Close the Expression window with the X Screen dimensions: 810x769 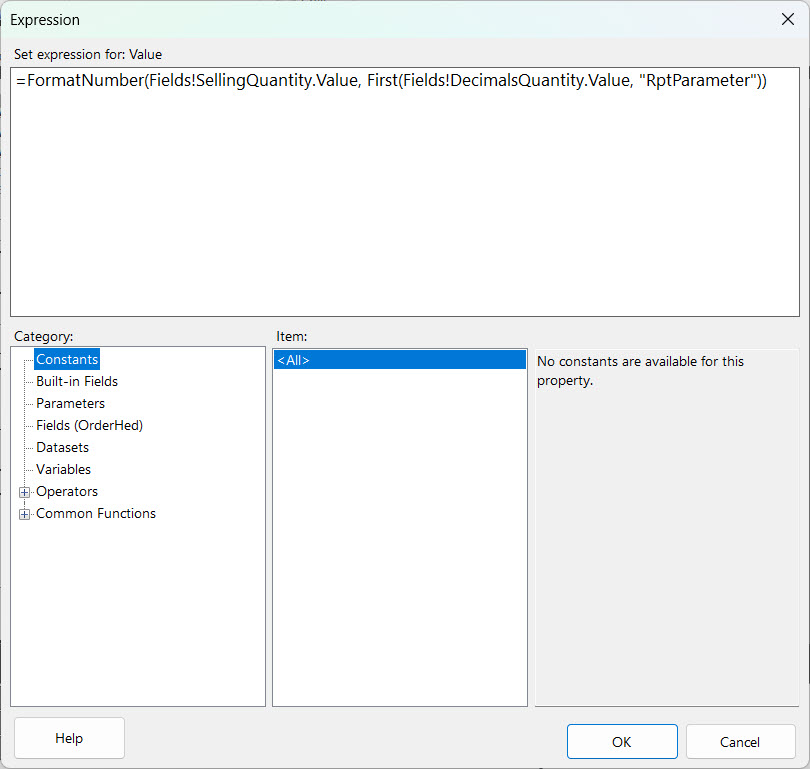(787, 18)
